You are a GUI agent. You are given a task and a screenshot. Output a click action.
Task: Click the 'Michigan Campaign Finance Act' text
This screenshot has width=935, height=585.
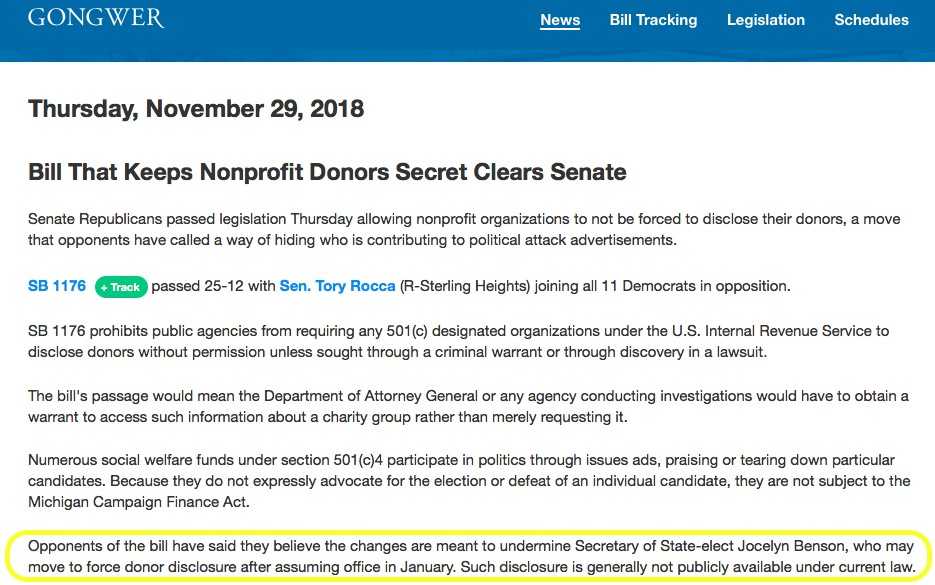[x=136, y=502]
